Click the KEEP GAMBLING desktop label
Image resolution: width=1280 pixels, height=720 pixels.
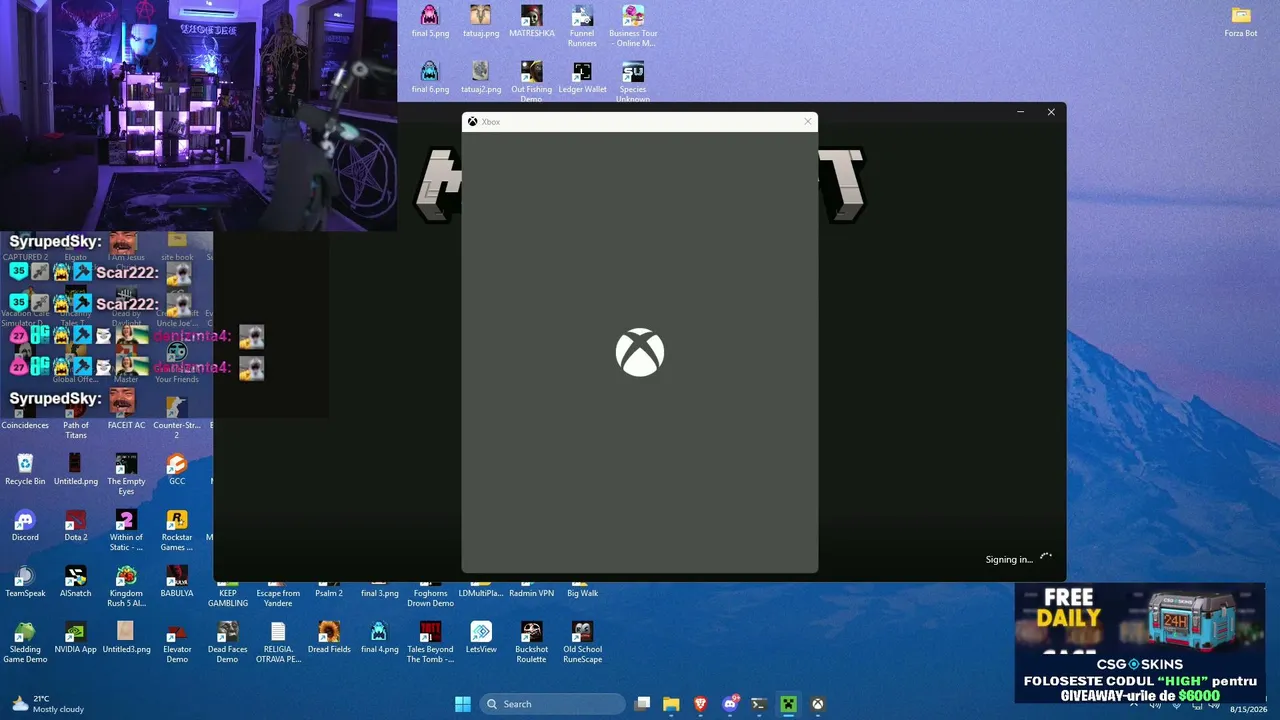(x=228, y=598)
